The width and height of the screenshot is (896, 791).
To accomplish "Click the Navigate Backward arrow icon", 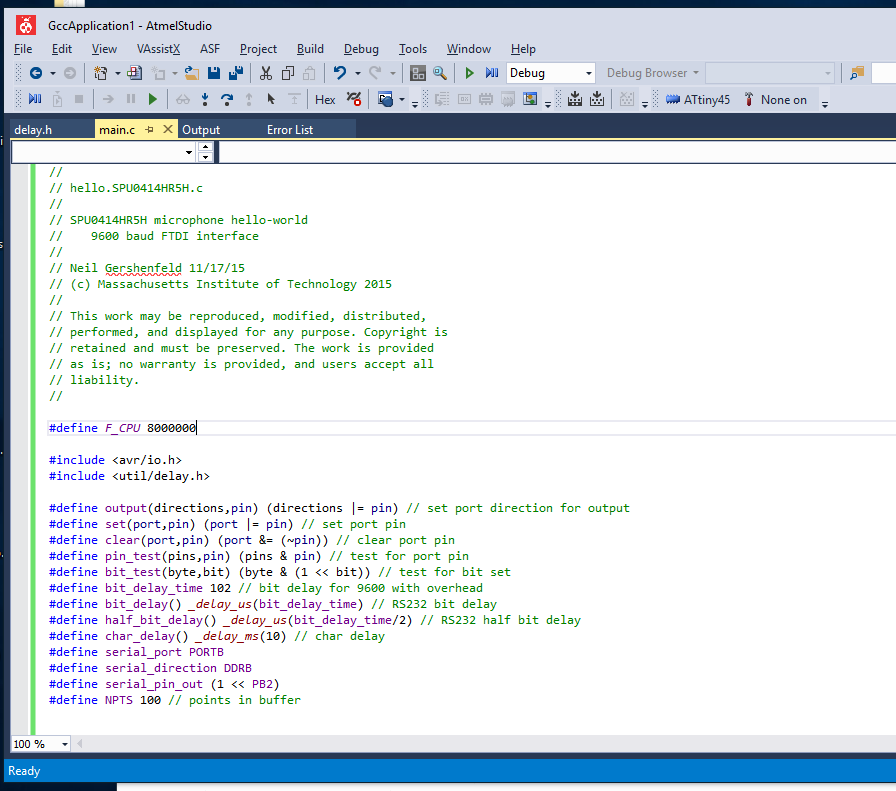I will [36, 73].
